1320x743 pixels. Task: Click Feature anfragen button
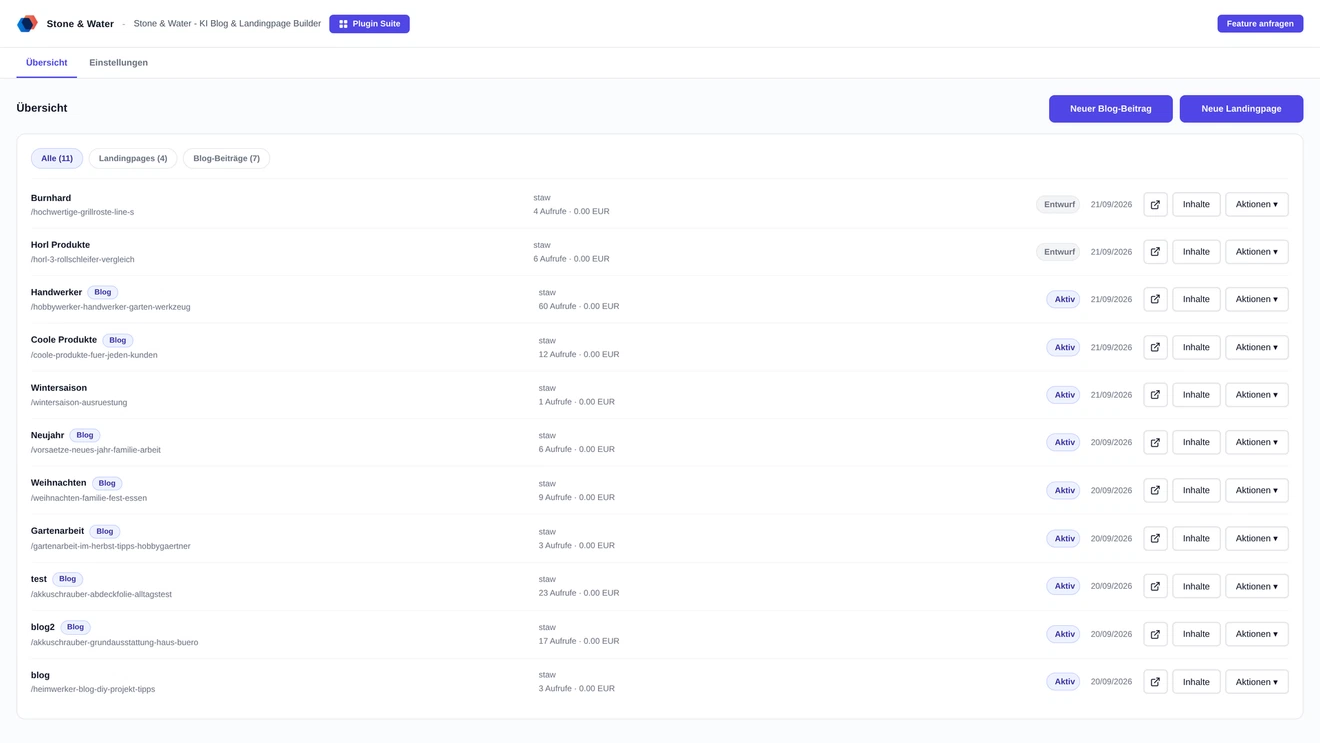[x=1260, y=24]
